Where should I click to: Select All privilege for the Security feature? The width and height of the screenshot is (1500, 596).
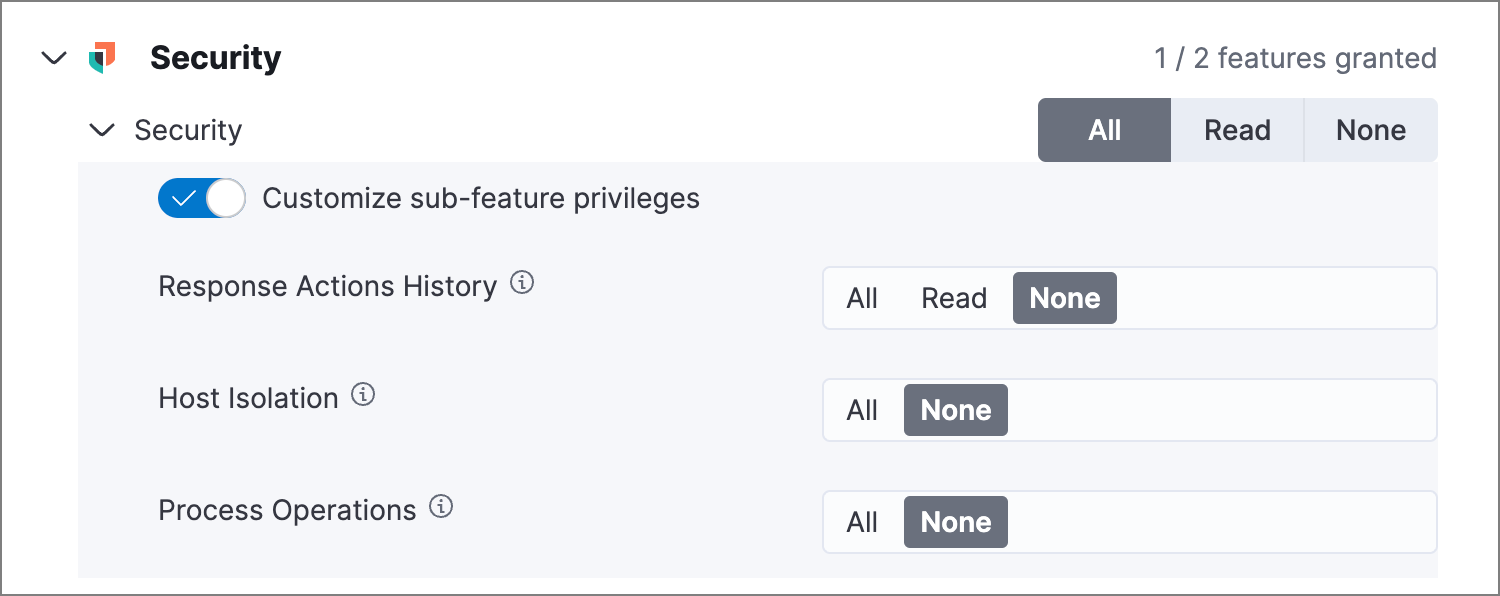1104,129
